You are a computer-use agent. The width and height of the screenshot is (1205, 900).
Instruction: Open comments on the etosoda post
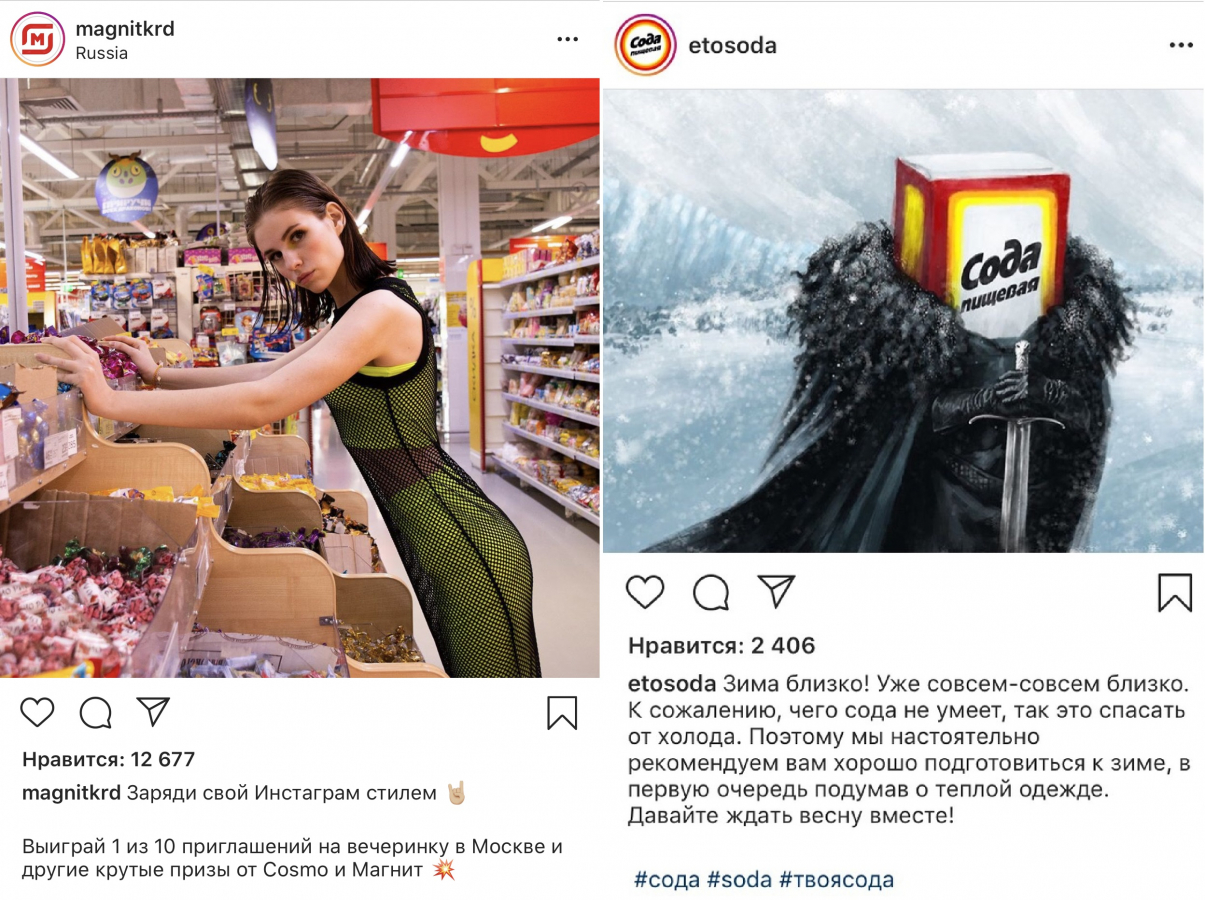point(711,593)
